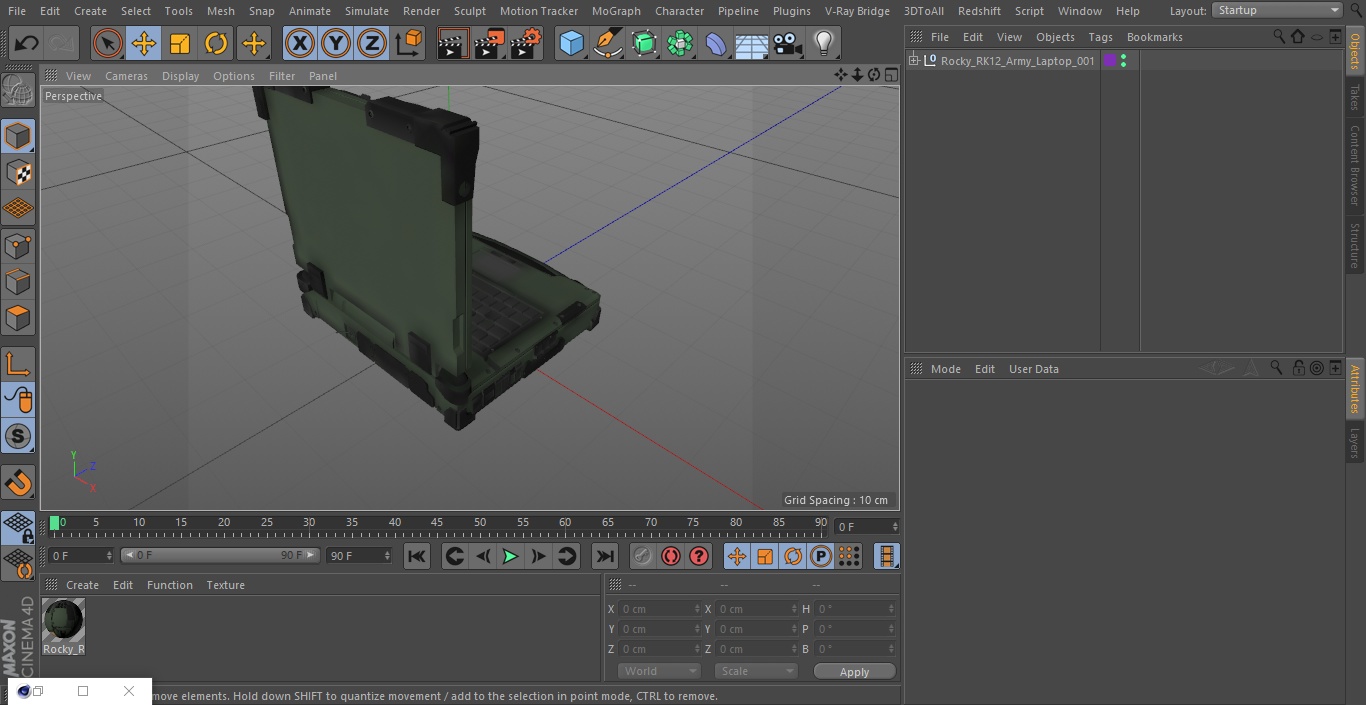Click Make Editable icon
The width and height of the screenshot is (1366, 705).
18,91
